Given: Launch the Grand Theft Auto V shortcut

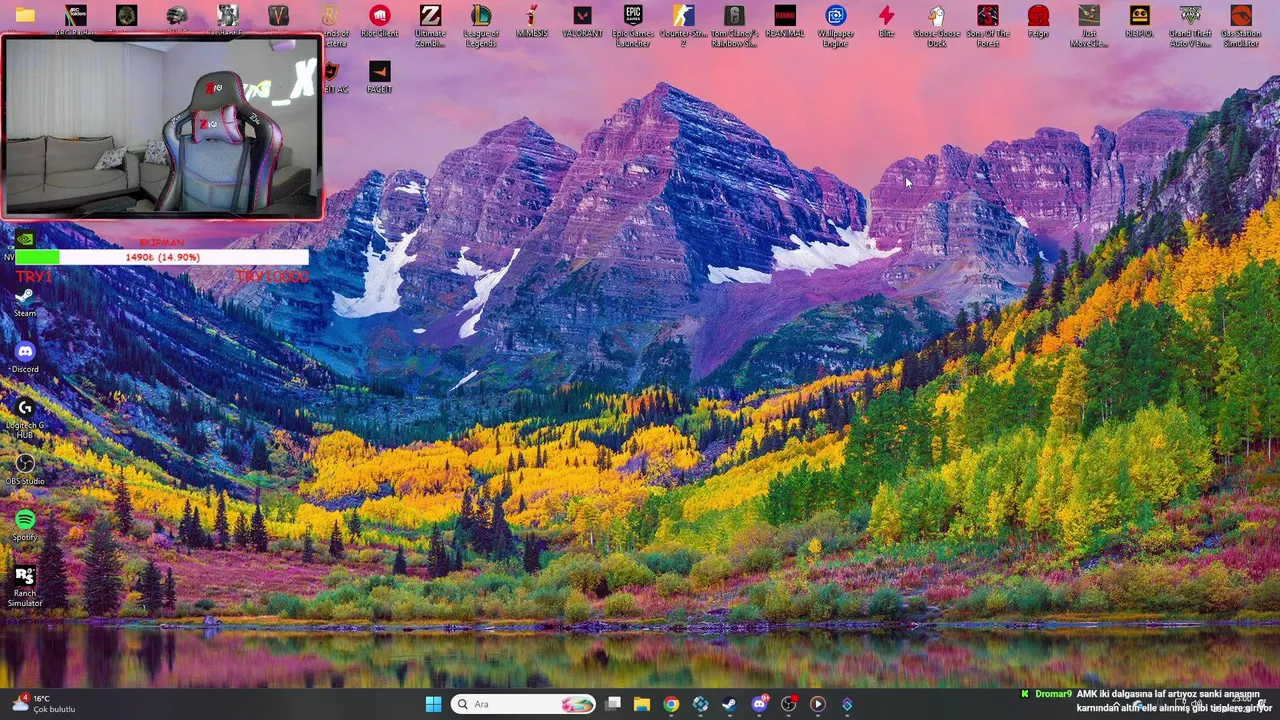Looking at the screenshot, I should click(x=1190, y=26).
